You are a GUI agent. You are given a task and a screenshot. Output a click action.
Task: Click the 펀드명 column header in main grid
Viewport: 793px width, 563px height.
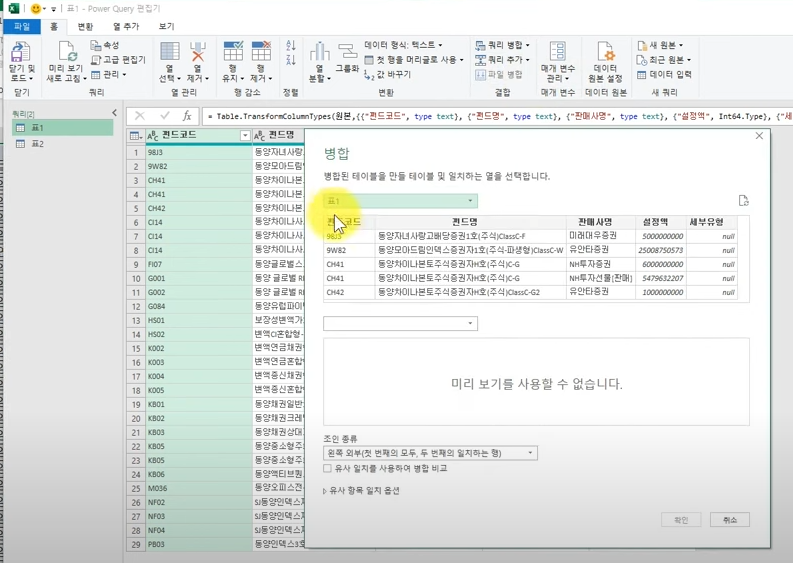point(279,136)
